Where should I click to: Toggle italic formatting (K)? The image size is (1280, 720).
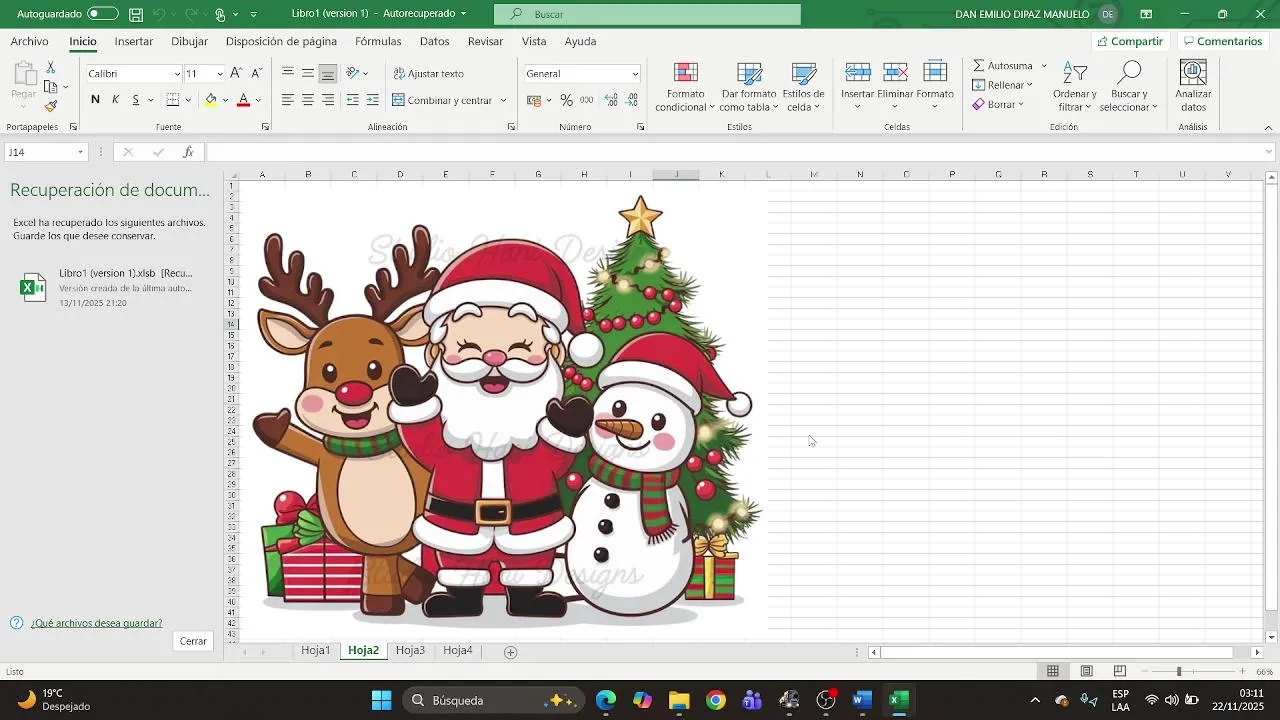click(x=115, y=100)
